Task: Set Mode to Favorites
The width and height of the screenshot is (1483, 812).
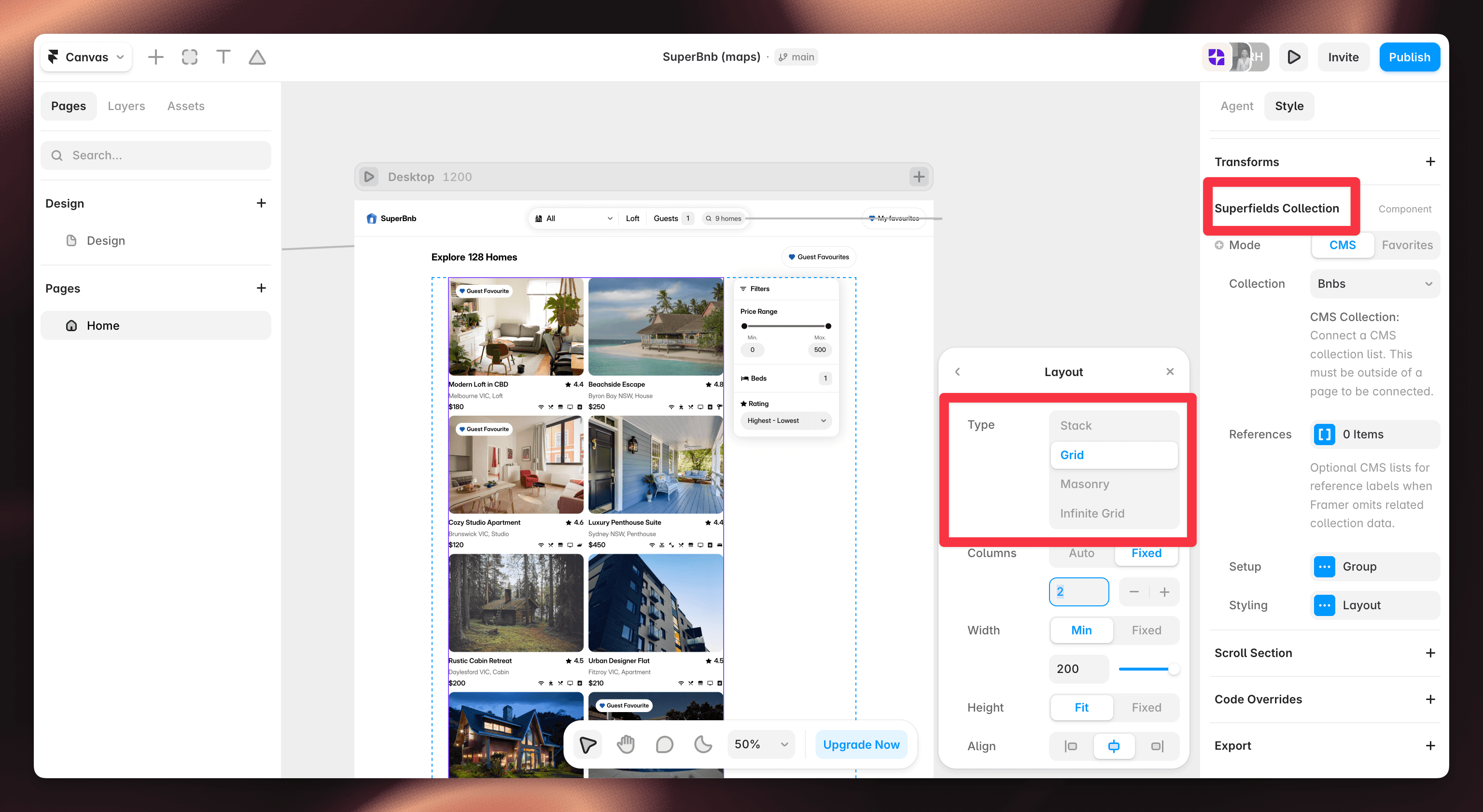Action: [x=1407, y=245]
